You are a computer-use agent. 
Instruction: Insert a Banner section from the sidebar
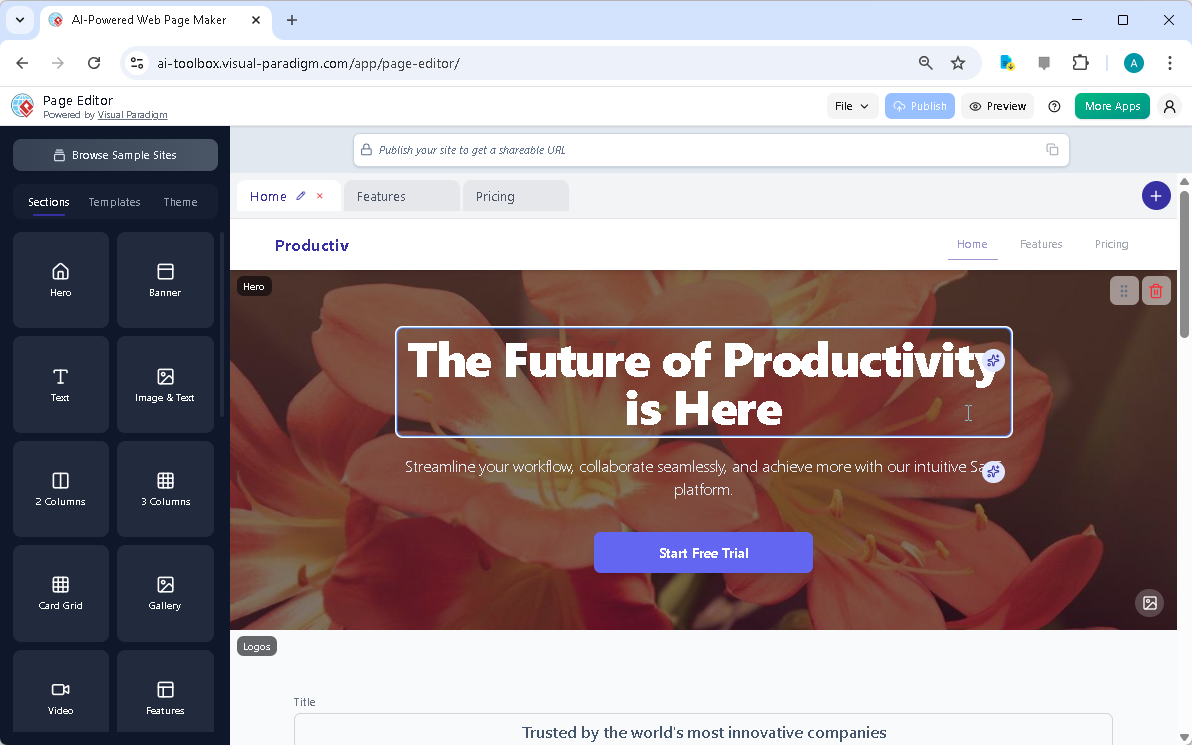pos(164,279)
